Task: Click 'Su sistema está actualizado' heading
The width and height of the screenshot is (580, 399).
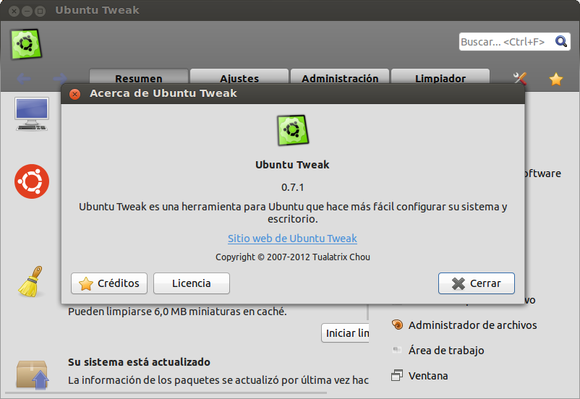Action: (139, 362)
